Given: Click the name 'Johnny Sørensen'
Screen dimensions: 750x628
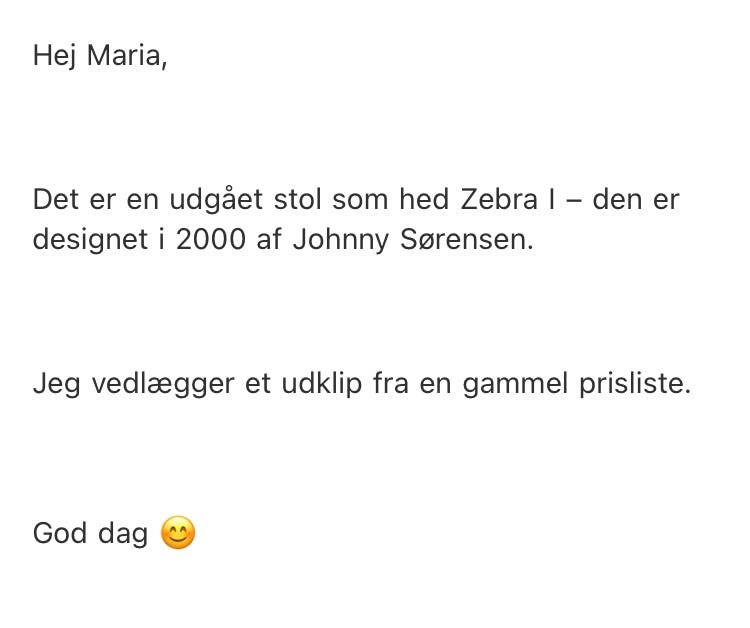Looking at the screenshot, I should (x=412, y=239).
